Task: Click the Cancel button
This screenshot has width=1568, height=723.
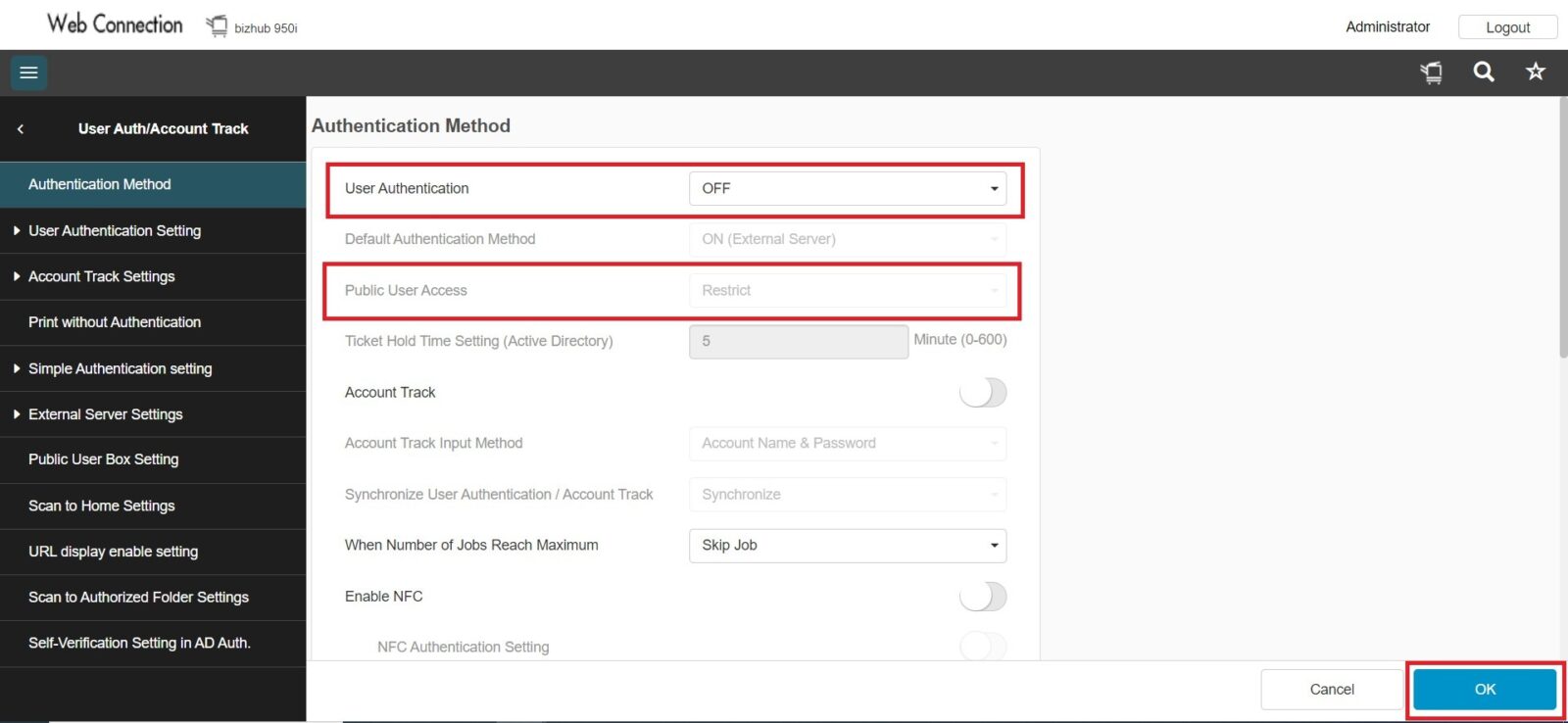Action: click(1332, 690)
